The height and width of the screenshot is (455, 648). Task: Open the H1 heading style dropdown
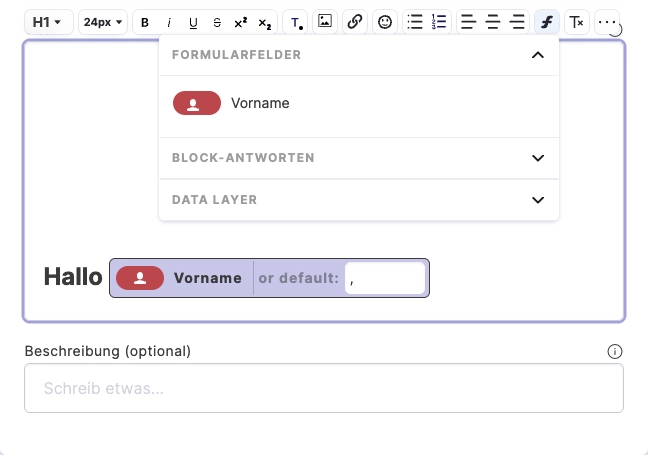(x=48, y=22)
